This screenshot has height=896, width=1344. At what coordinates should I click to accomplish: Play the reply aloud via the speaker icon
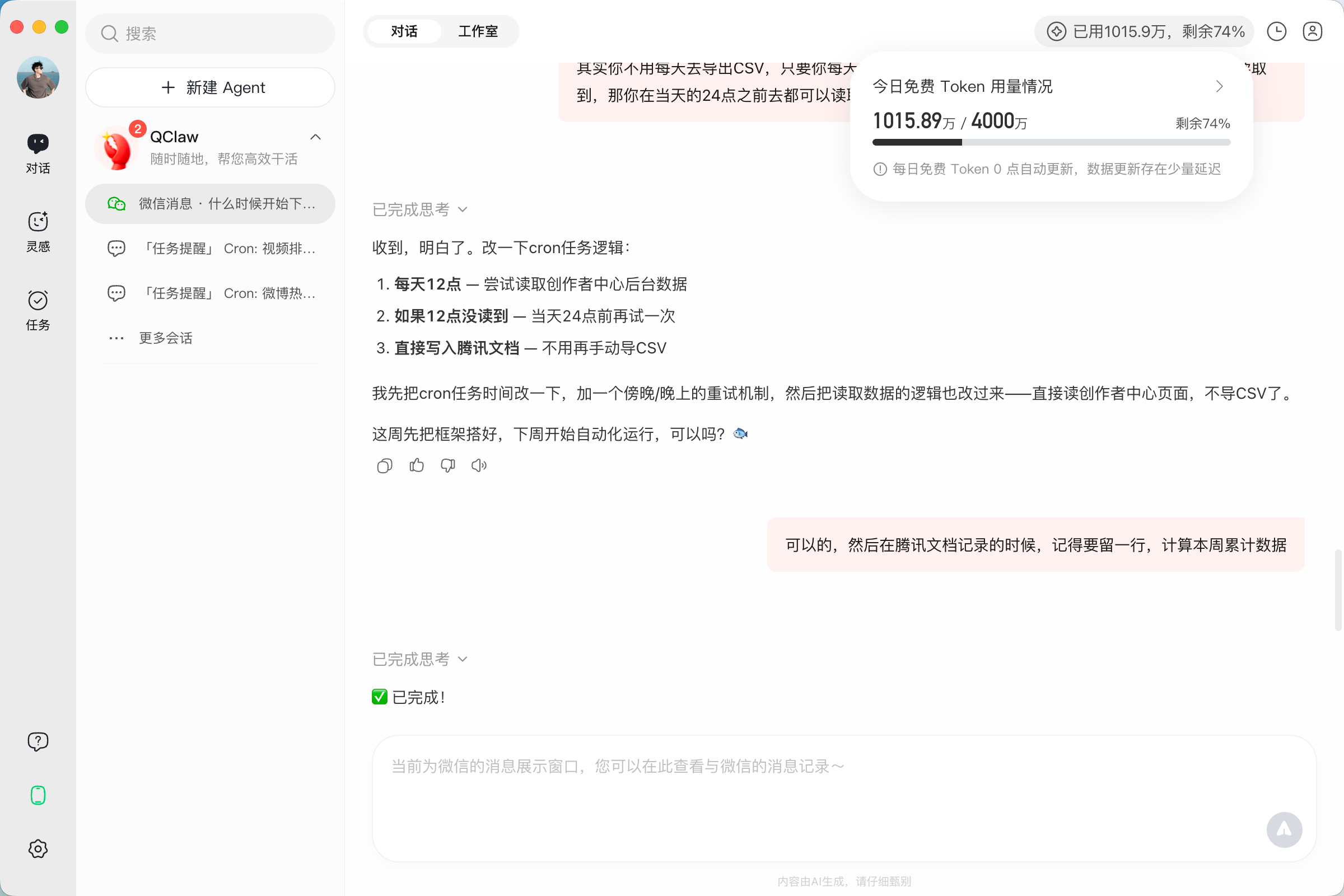[479, 466]
